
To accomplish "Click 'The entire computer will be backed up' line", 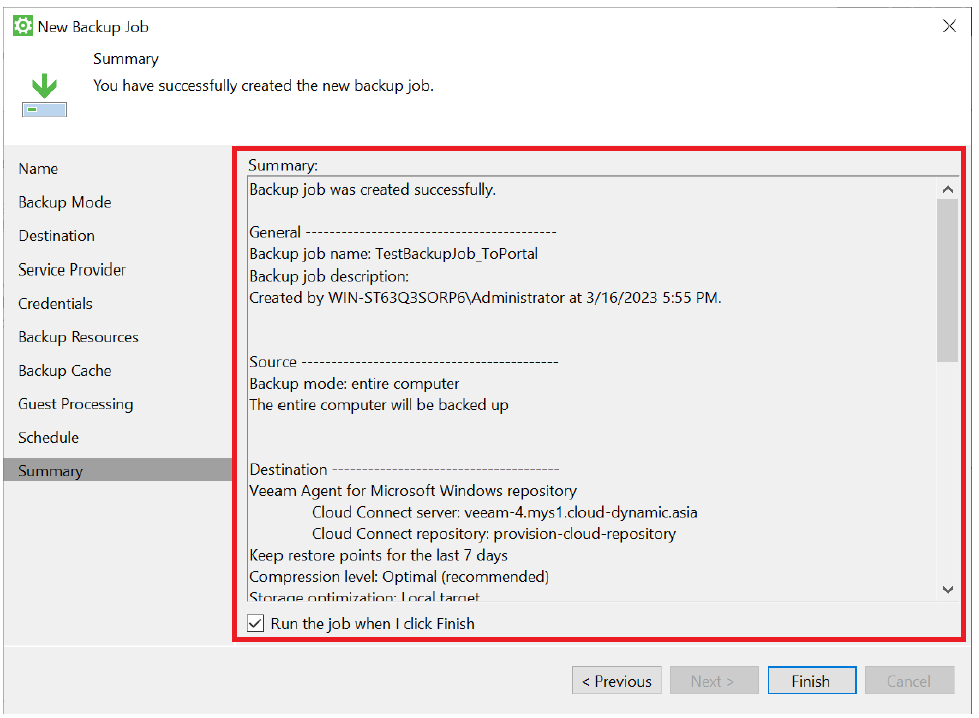I will tap(379, 405).
